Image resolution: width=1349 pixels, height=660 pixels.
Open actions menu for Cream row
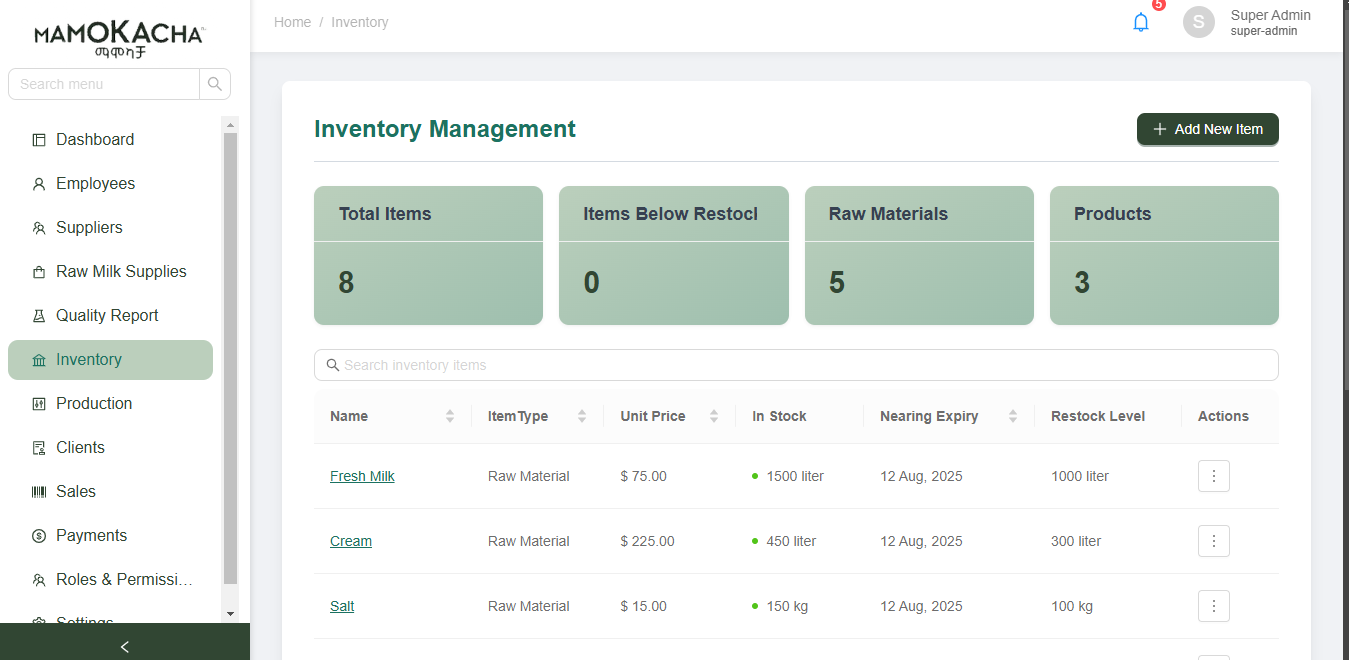point(1213,541)
